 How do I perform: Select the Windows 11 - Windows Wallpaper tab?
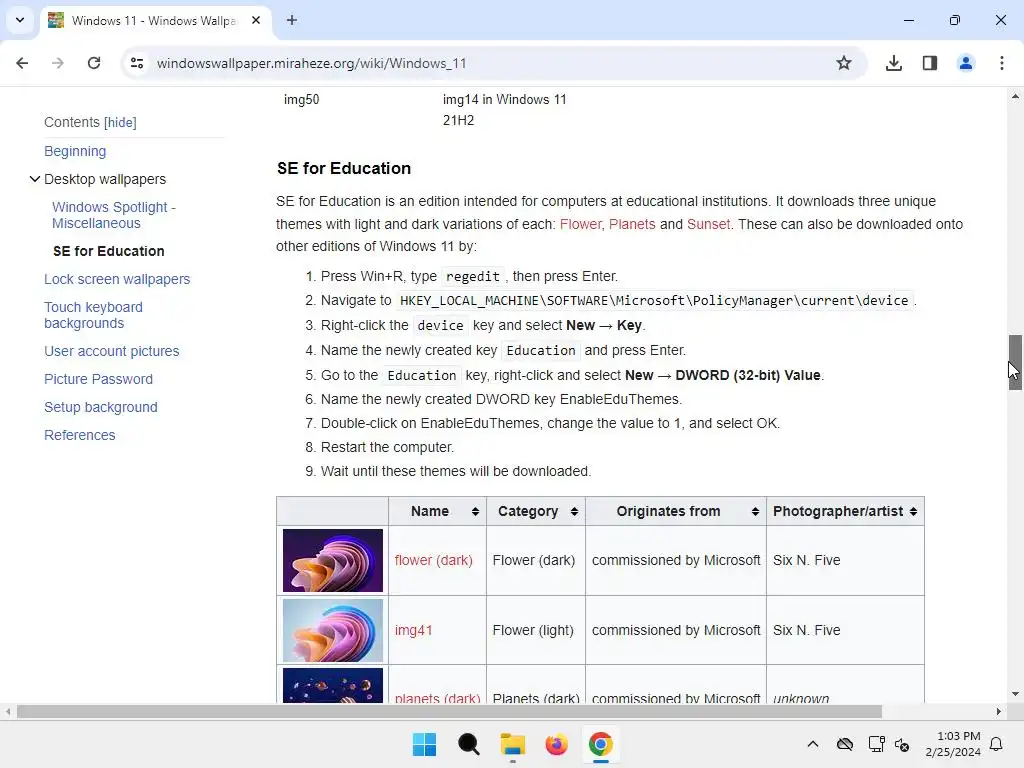point(155,21)
